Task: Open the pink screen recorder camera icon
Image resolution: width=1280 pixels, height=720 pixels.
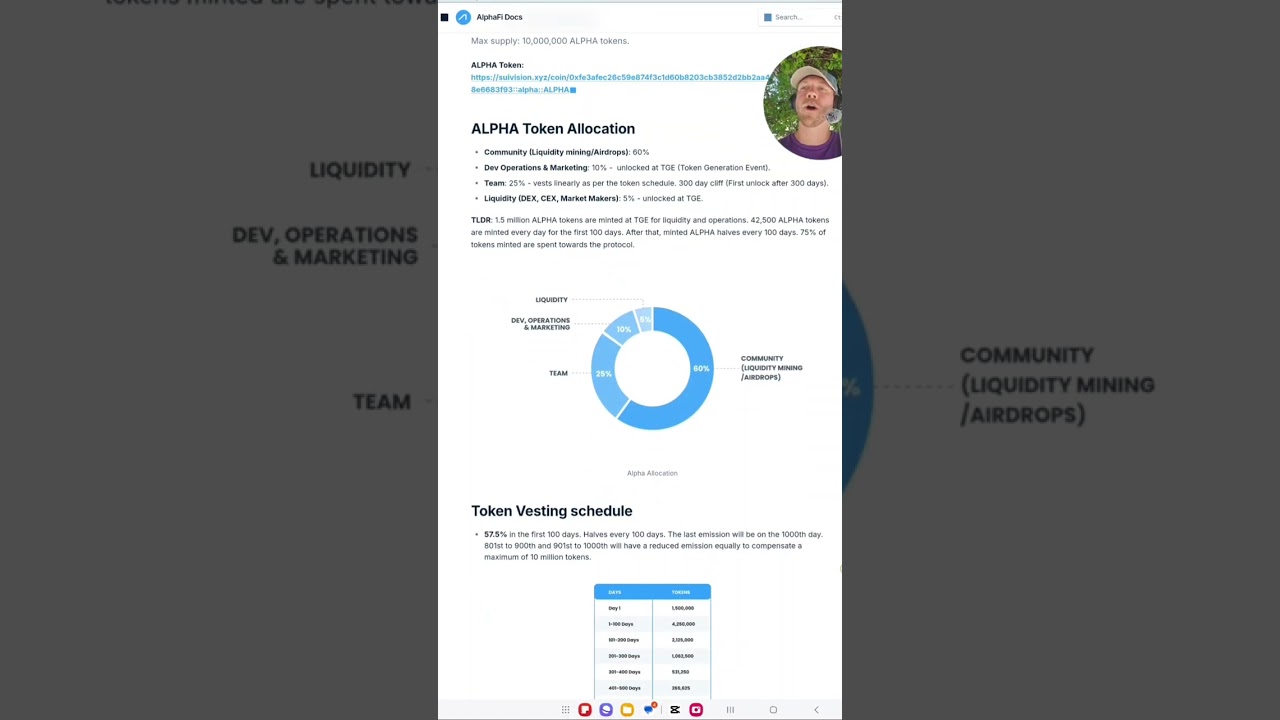Action: click(696, 710)
